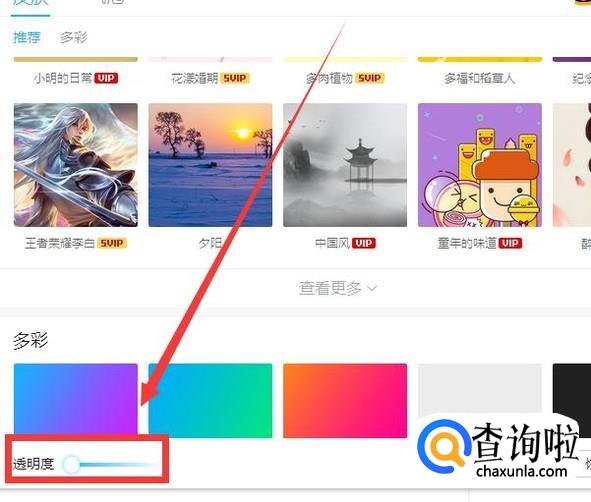The height and width of the screenshot is (502, 591).
Task: Expand the 查看更多 chevron
Action: pos(372,288)
